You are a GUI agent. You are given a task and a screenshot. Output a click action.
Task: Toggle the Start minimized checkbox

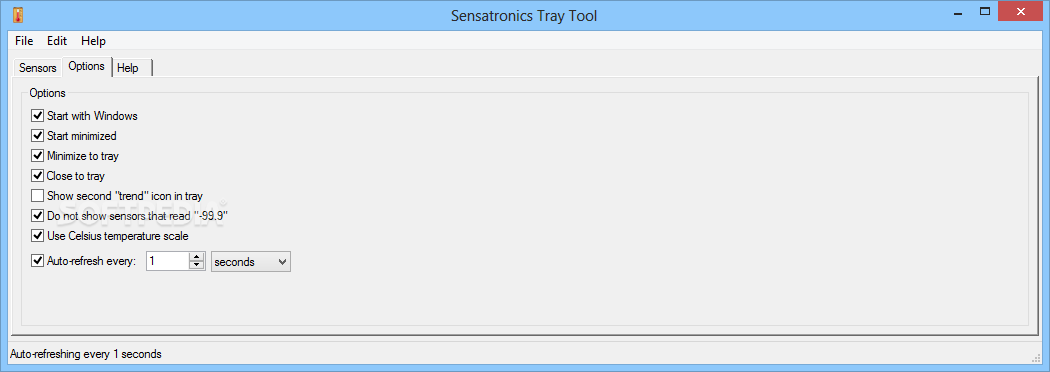click(x=38, y=136)
